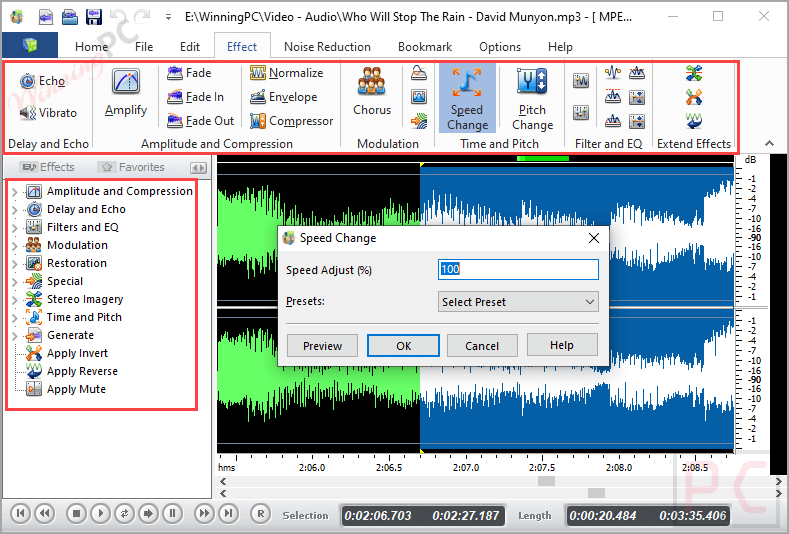The width and height of the screenshot is (789, 534).
Task: Open the quick access toolbar customize arrow
Action: (169, 17)
